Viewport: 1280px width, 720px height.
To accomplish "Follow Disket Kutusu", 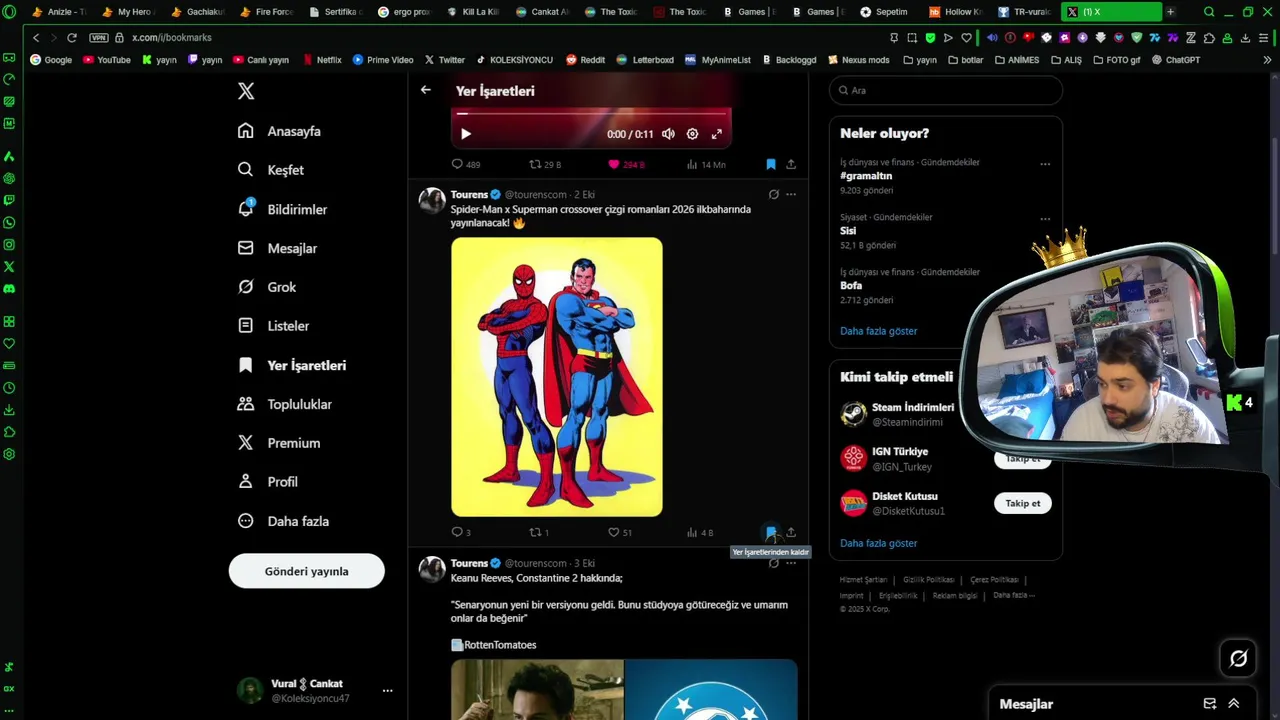I will 1022,503.
